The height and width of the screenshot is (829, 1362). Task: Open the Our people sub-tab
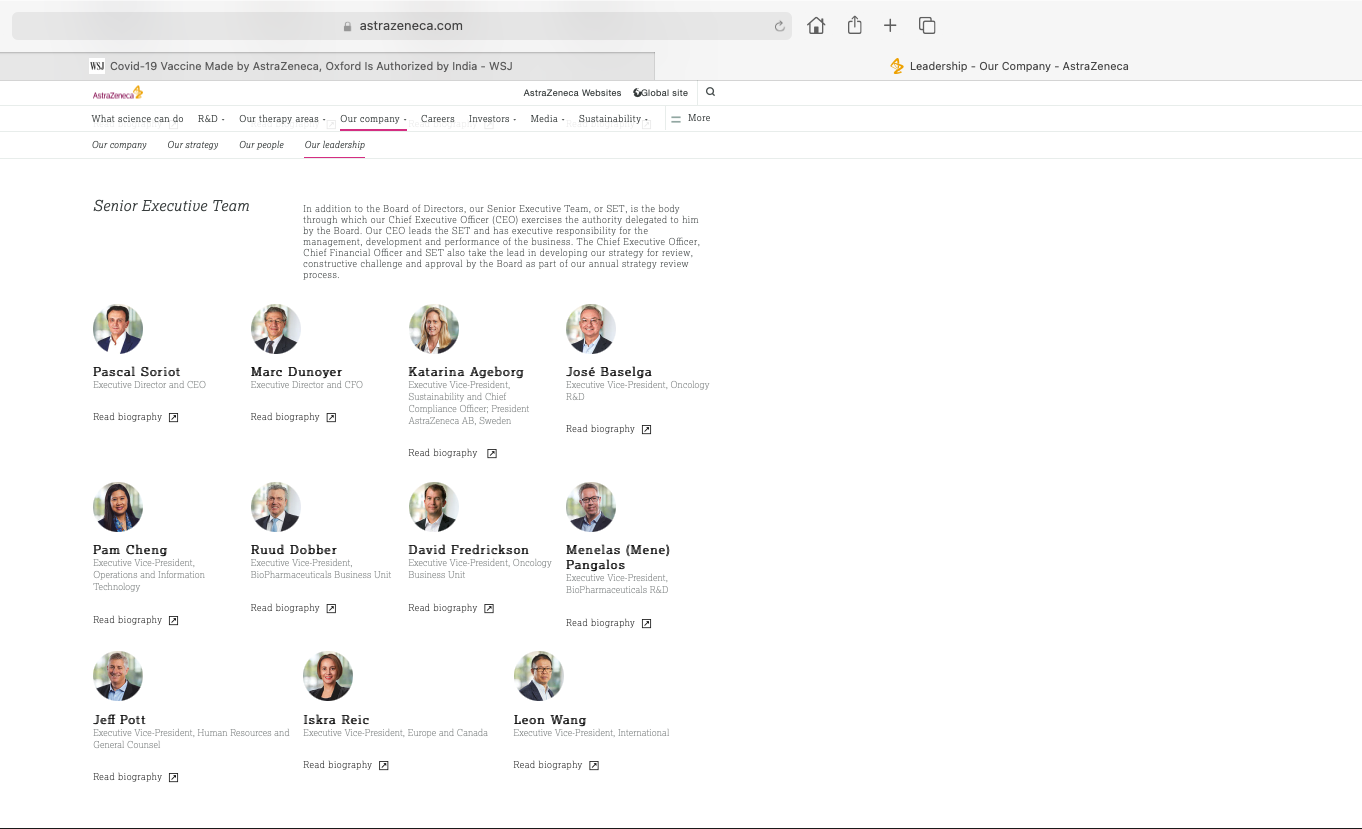click(261, 145)
